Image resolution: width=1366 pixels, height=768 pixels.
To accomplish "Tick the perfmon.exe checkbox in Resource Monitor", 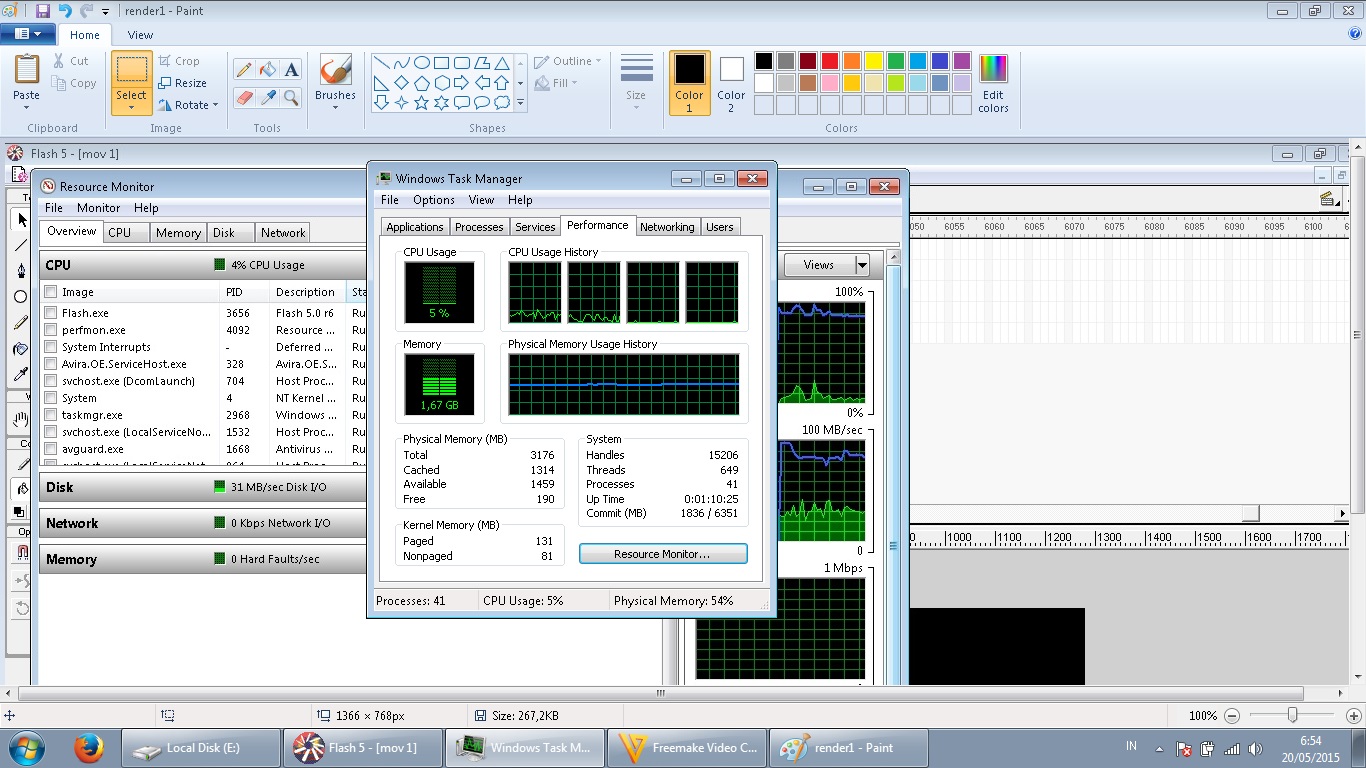I will pyautogui.click(x=50, y=330).
